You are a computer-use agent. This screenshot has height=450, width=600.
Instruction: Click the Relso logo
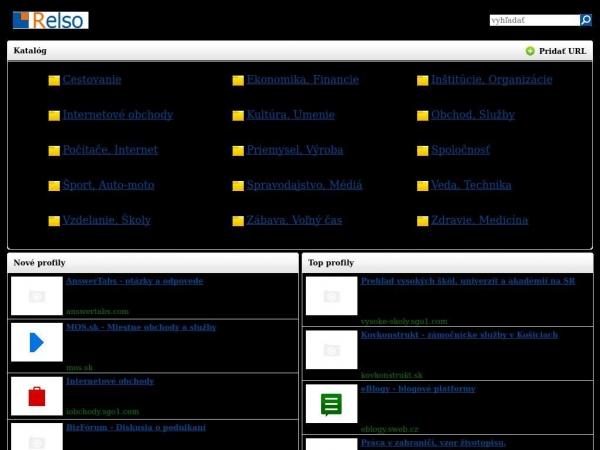coord(51,20)
